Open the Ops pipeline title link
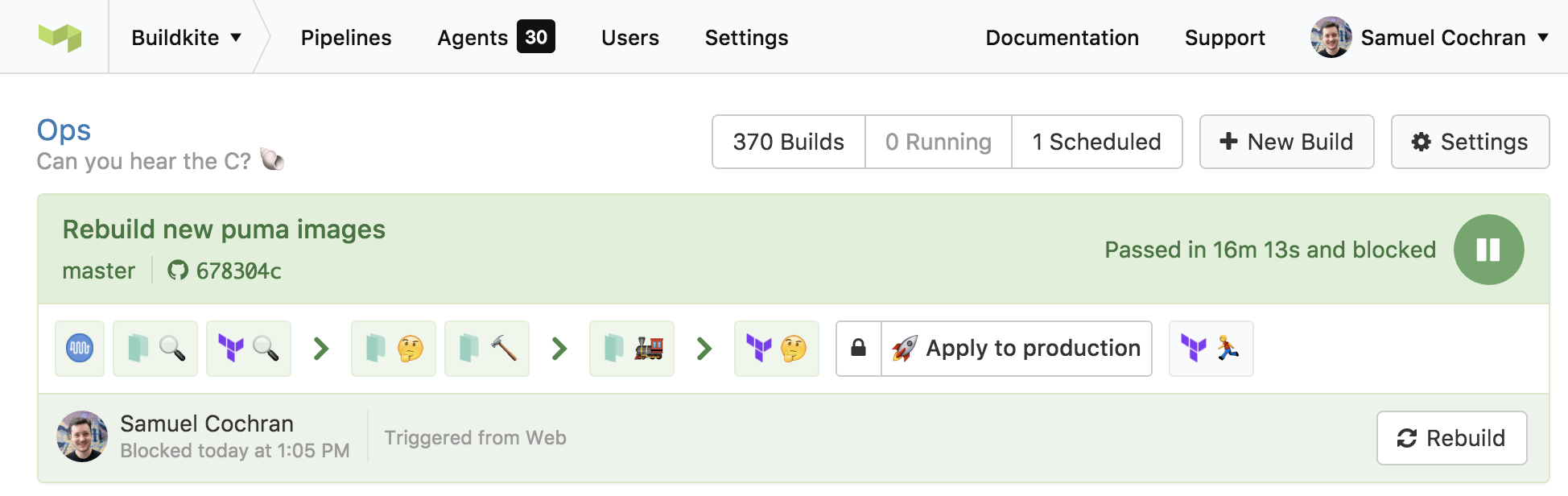 coord(64,130)
